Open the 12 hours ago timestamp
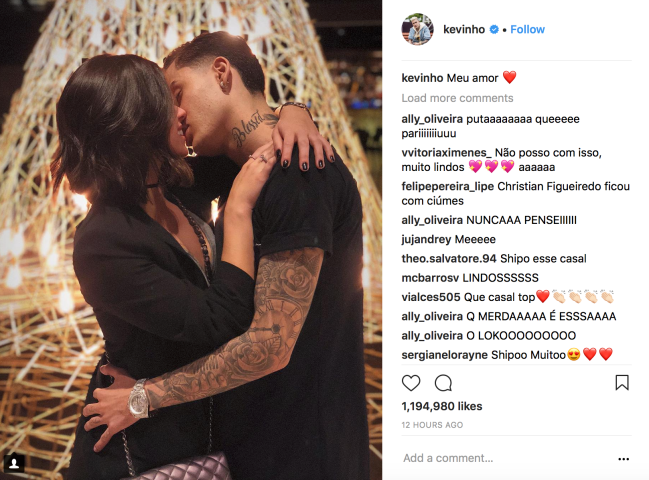 click(x=432, y=425)
